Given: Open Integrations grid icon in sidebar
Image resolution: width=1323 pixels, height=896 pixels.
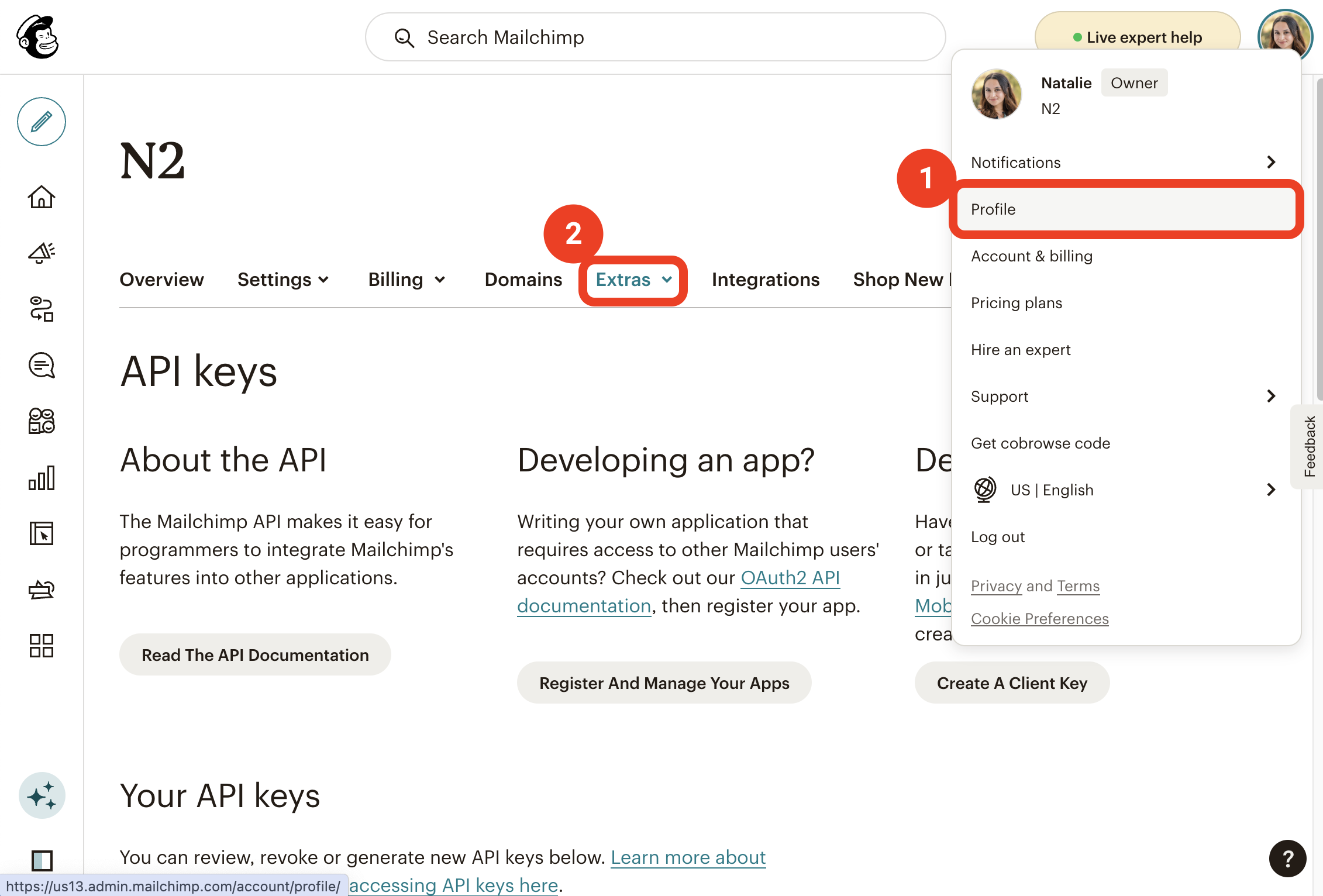Looking at the screenshot, I should (41, 646).
